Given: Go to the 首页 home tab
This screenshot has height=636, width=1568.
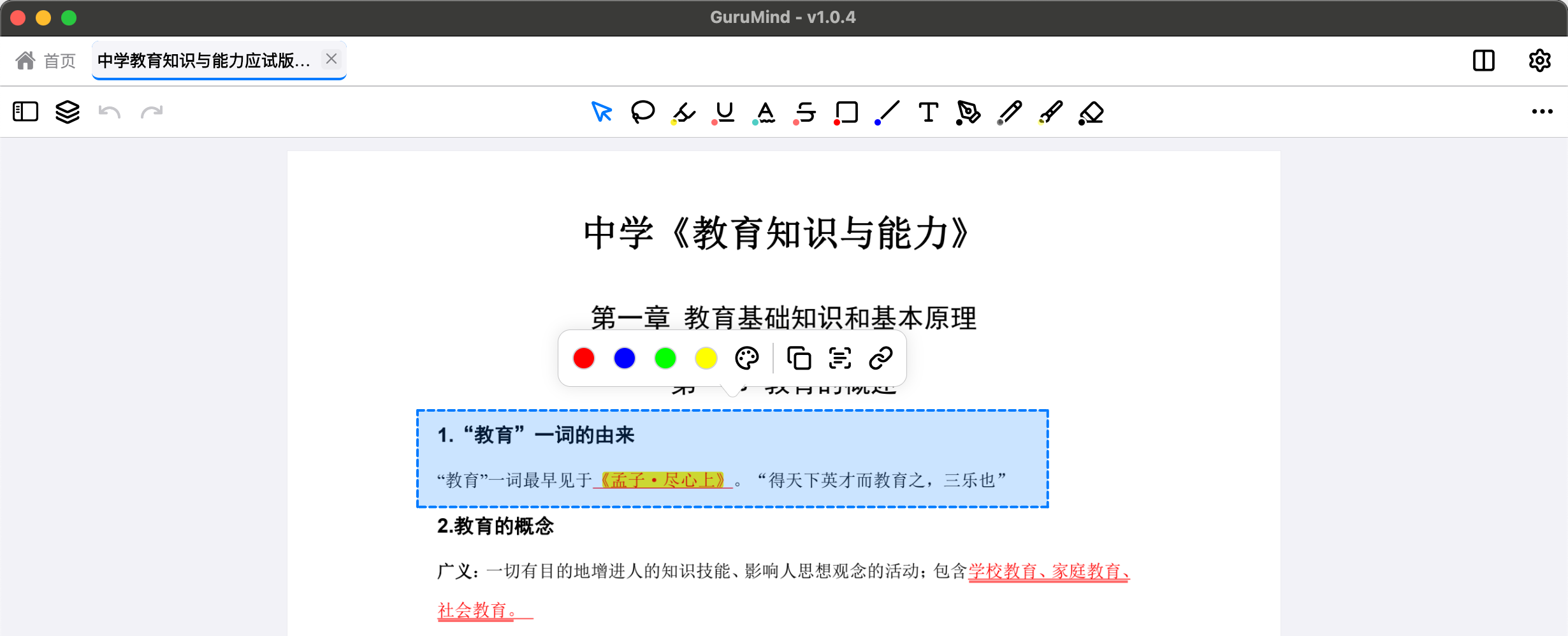Looking at the screenshot, I should tap(46, 61).
